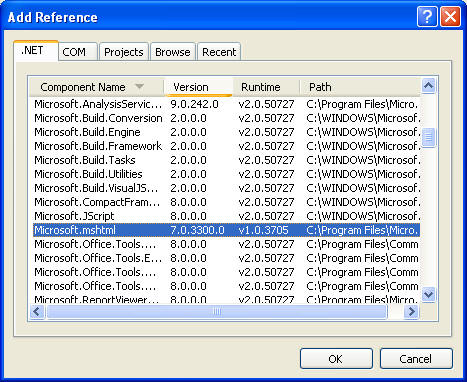Click the vertical scrollbar thumb

click(x=428, y=137)
